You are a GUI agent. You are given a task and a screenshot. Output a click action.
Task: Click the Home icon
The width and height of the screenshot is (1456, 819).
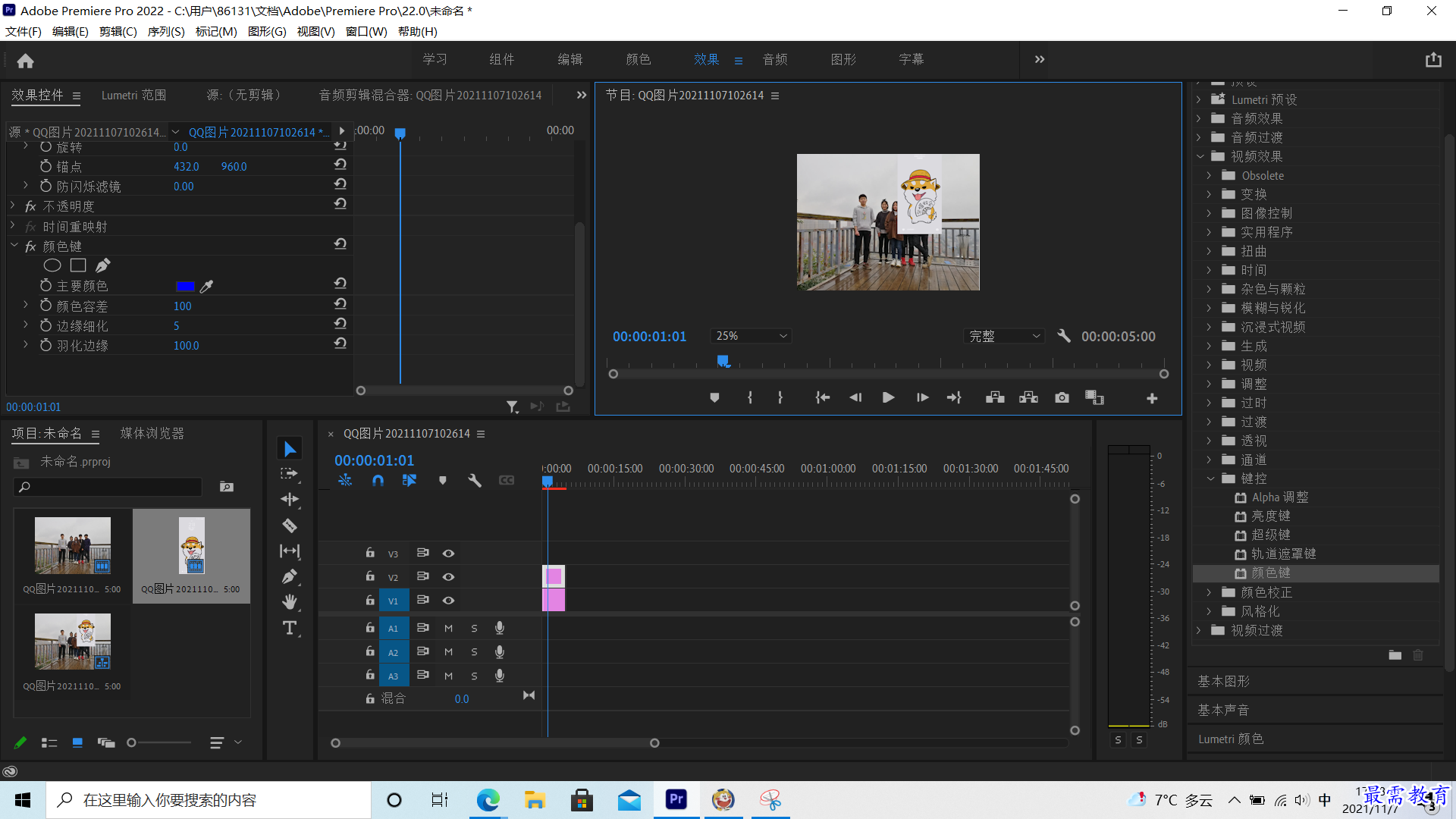26,61
